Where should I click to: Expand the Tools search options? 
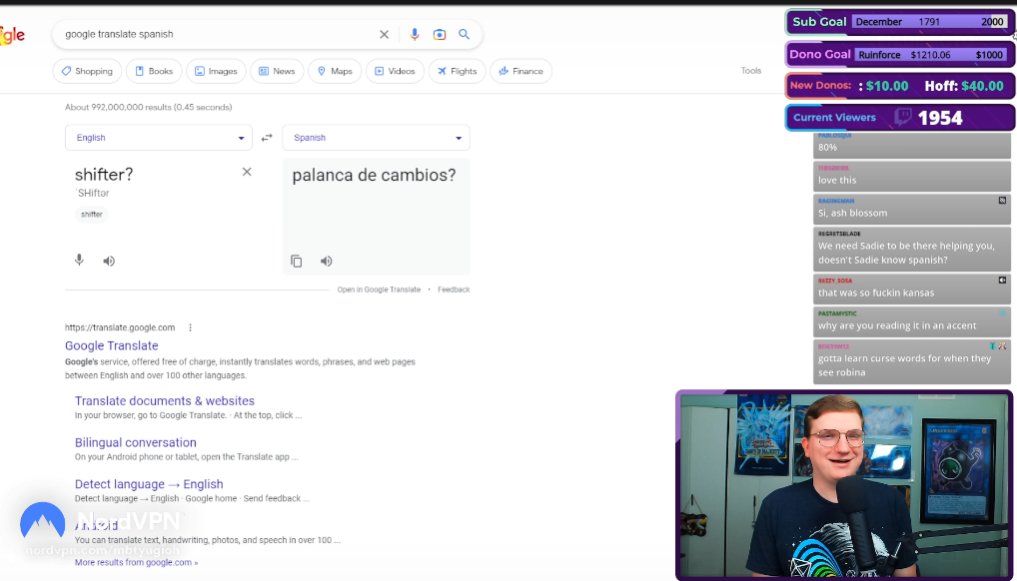(x=750, y=70)
